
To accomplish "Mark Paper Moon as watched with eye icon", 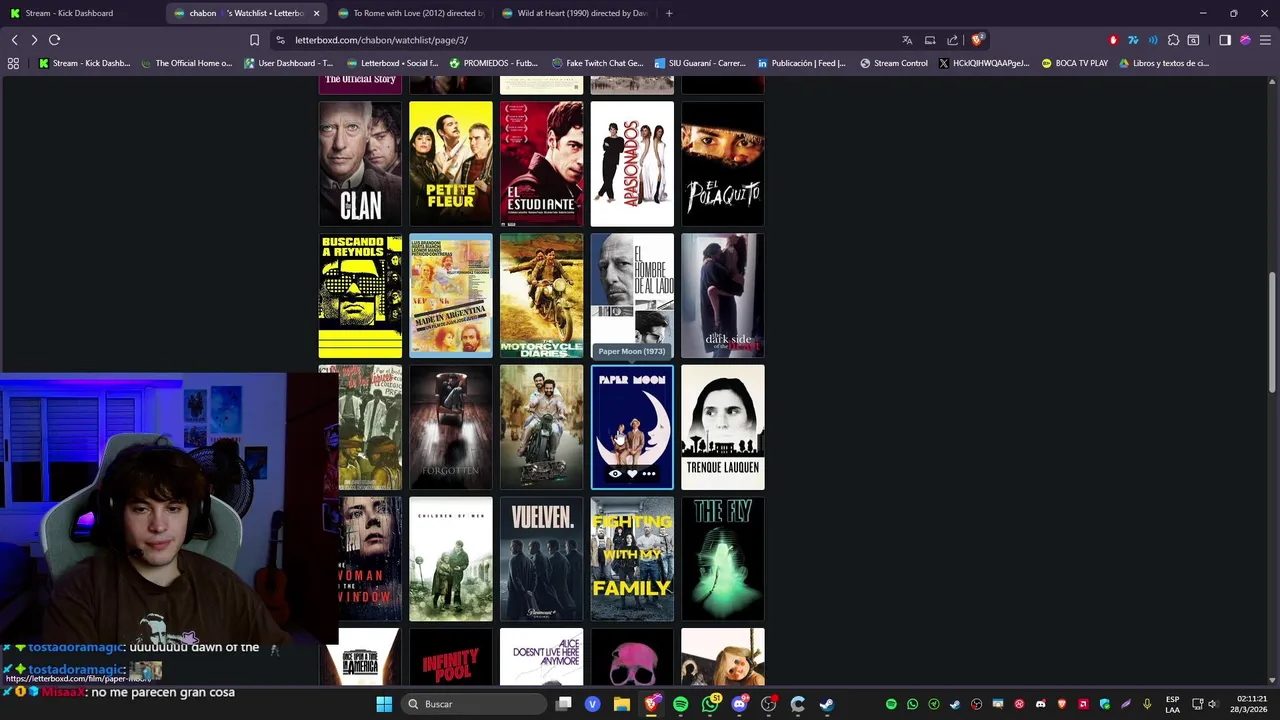I will (x=615, y=474).
